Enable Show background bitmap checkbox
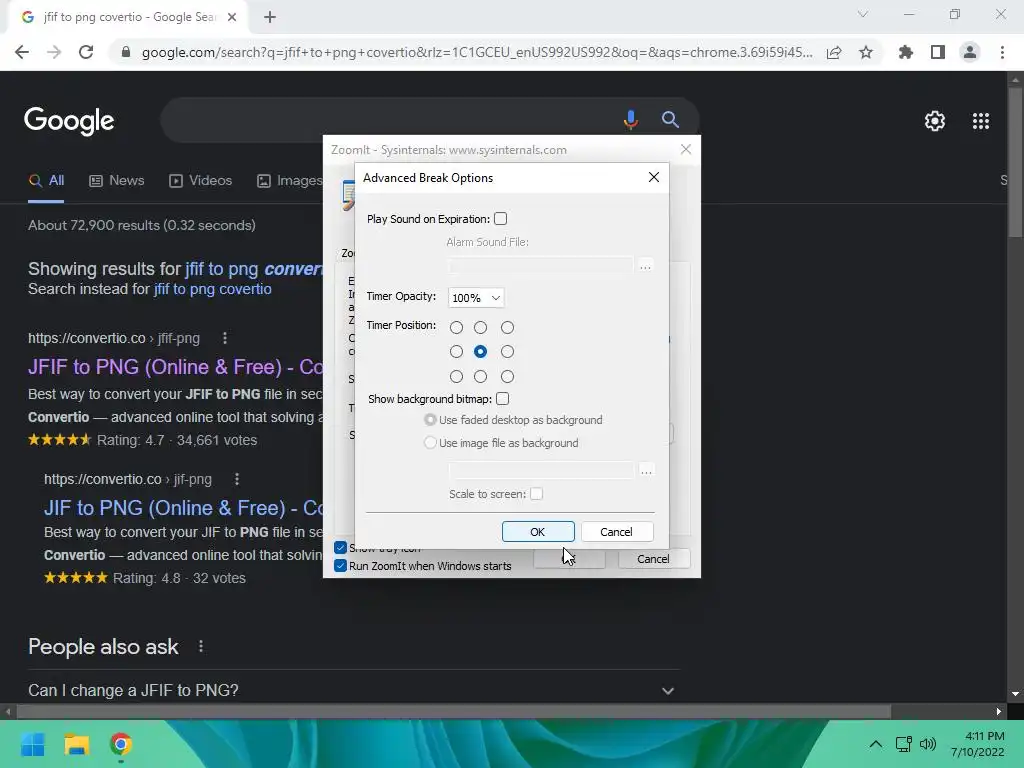Viewport: 1024px width, 768px height. click(502, 398)
